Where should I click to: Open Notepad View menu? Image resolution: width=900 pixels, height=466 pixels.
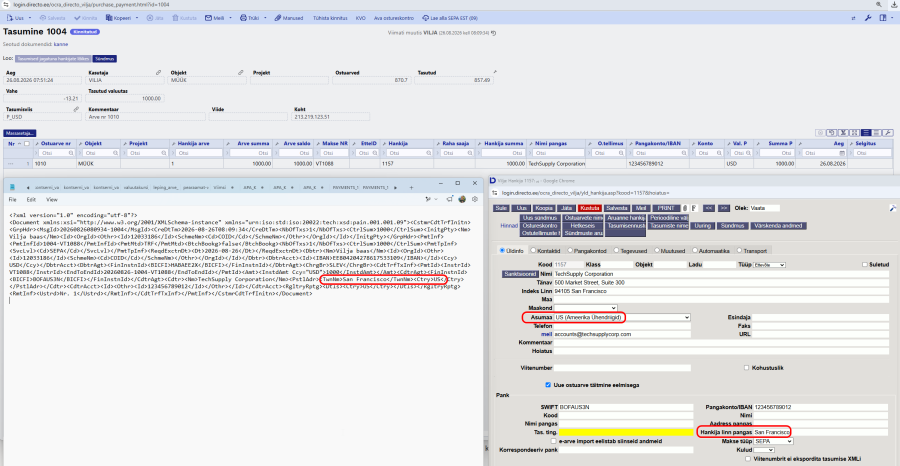click(x=52, y=199)
